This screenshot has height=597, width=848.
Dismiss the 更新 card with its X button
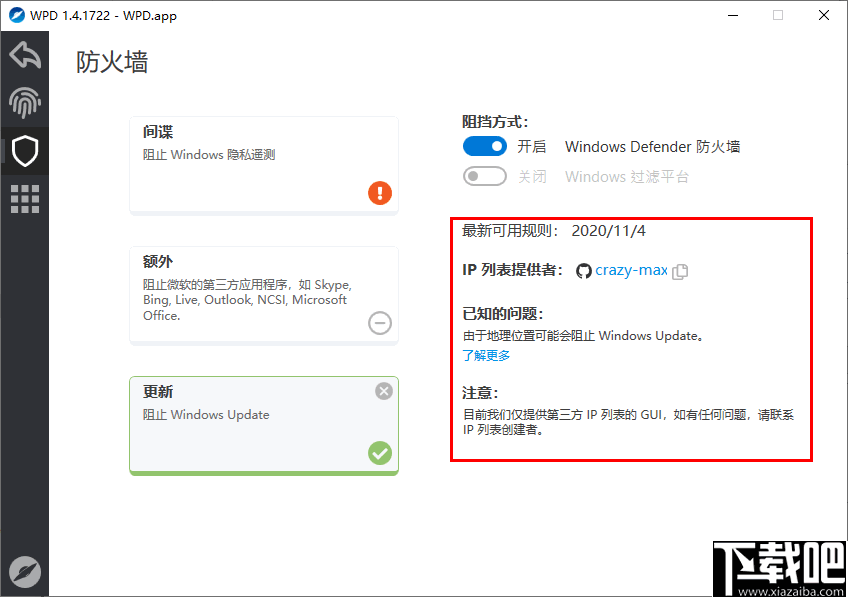coord(383,391)
